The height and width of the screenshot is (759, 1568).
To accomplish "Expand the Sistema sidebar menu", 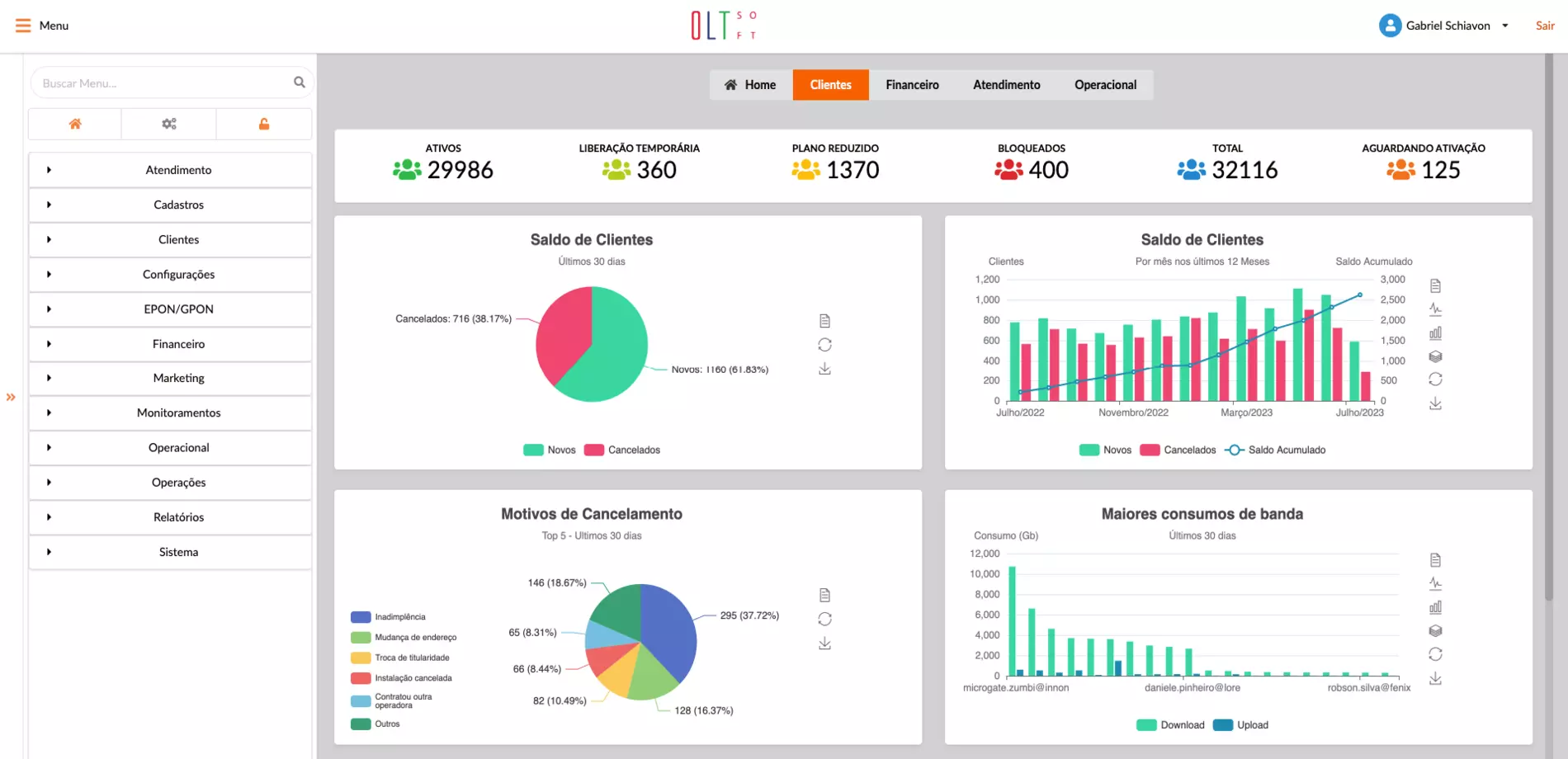I will (170, 552).
